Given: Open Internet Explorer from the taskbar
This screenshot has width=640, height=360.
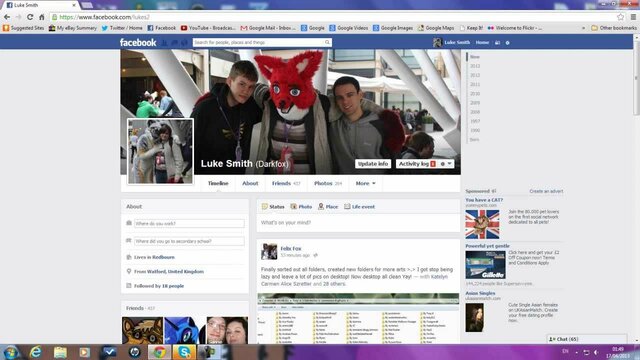Looking at the screenshot, I should [x=36, y=352].
